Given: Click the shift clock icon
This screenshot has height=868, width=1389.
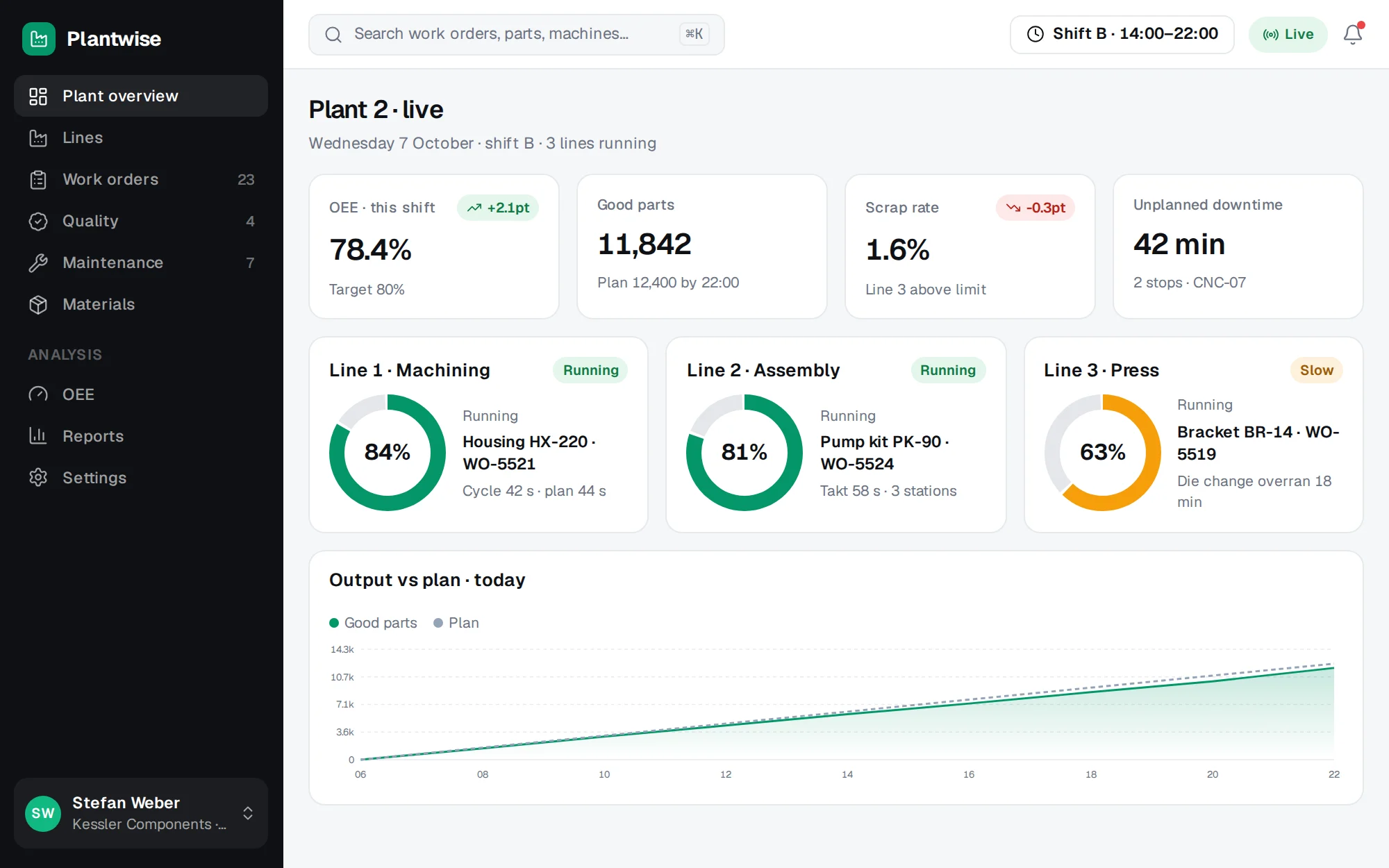Looking at the screenshot, I should [1035, 34].
